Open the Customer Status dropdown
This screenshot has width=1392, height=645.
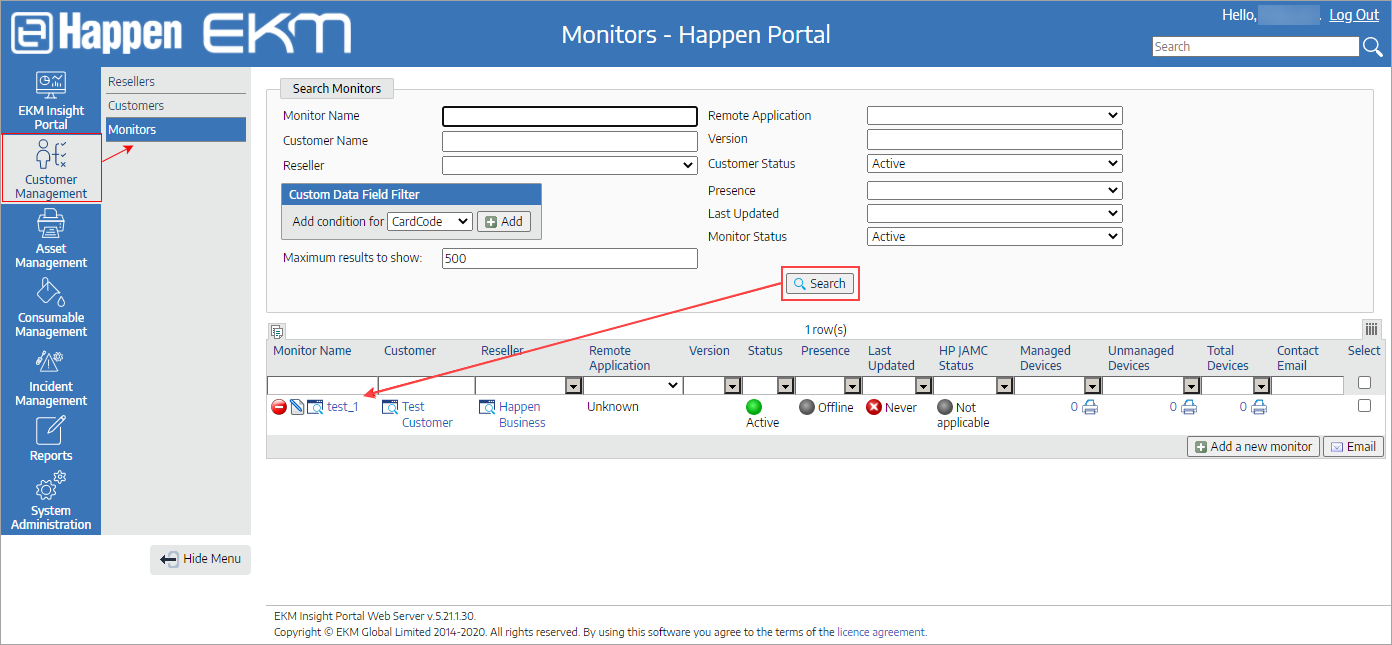click(x=995, y=163)
